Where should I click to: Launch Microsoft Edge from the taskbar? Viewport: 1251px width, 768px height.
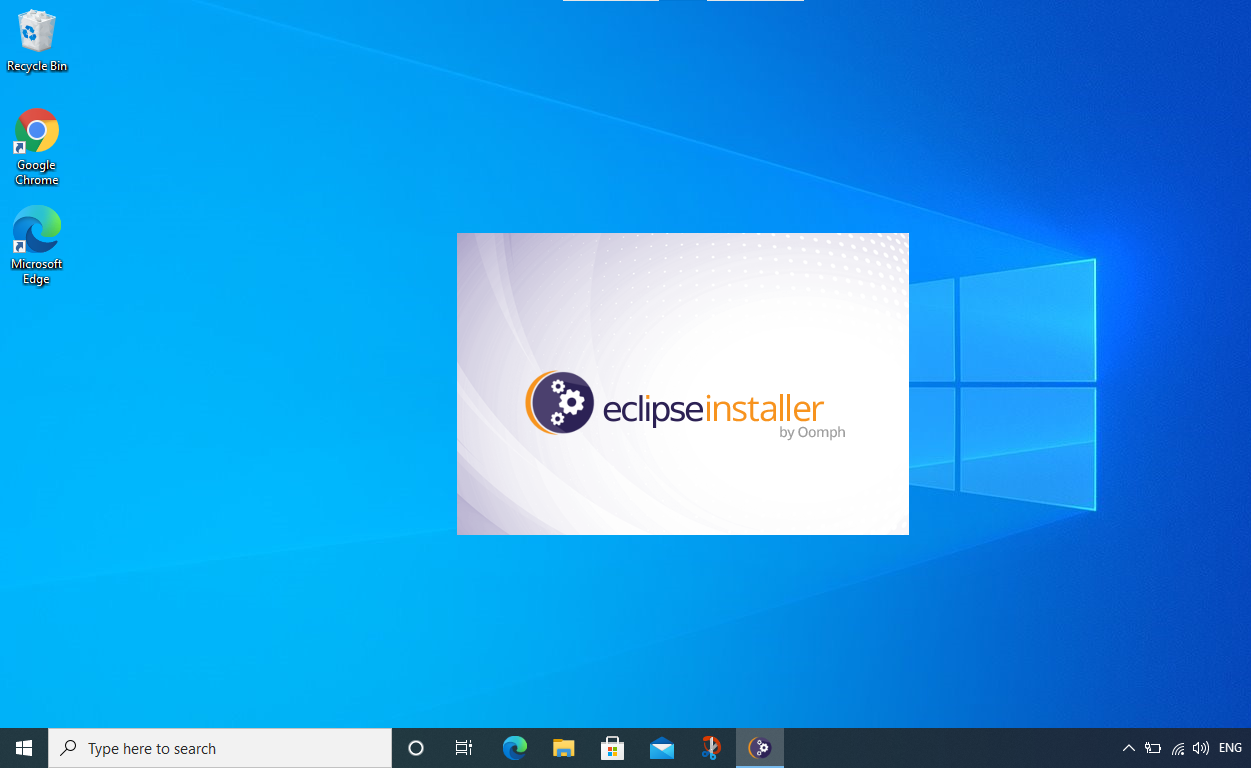[x=514, y=747]
